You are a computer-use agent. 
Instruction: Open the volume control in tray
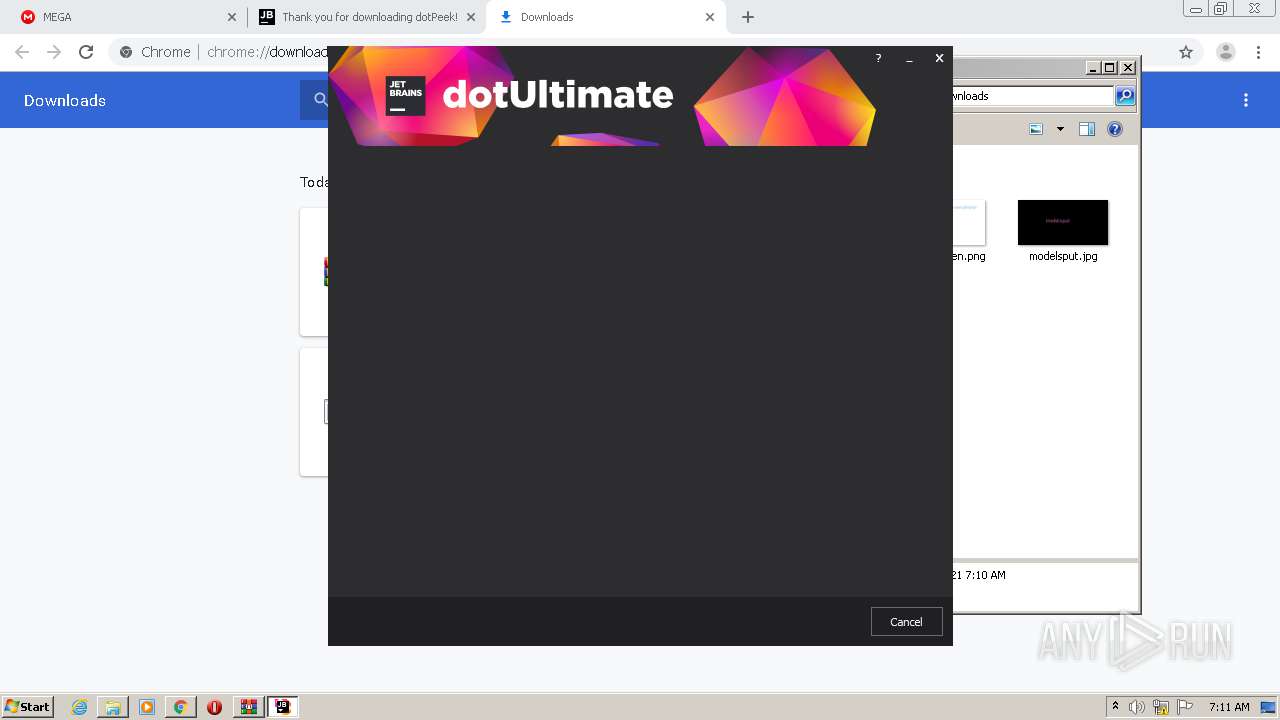tap(1137, 707)
